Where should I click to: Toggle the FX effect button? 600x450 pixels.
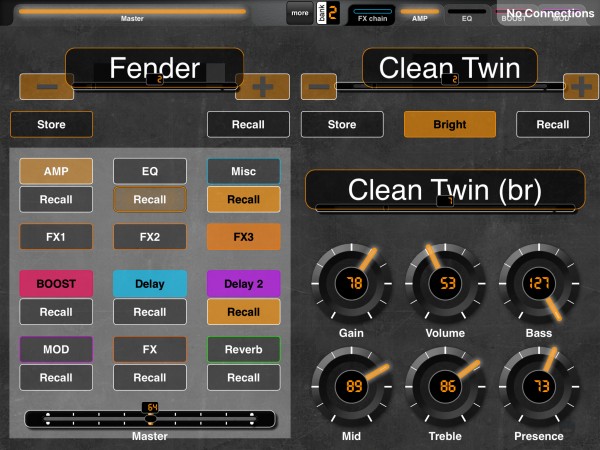pyautogui.click(x=150, y=349)
